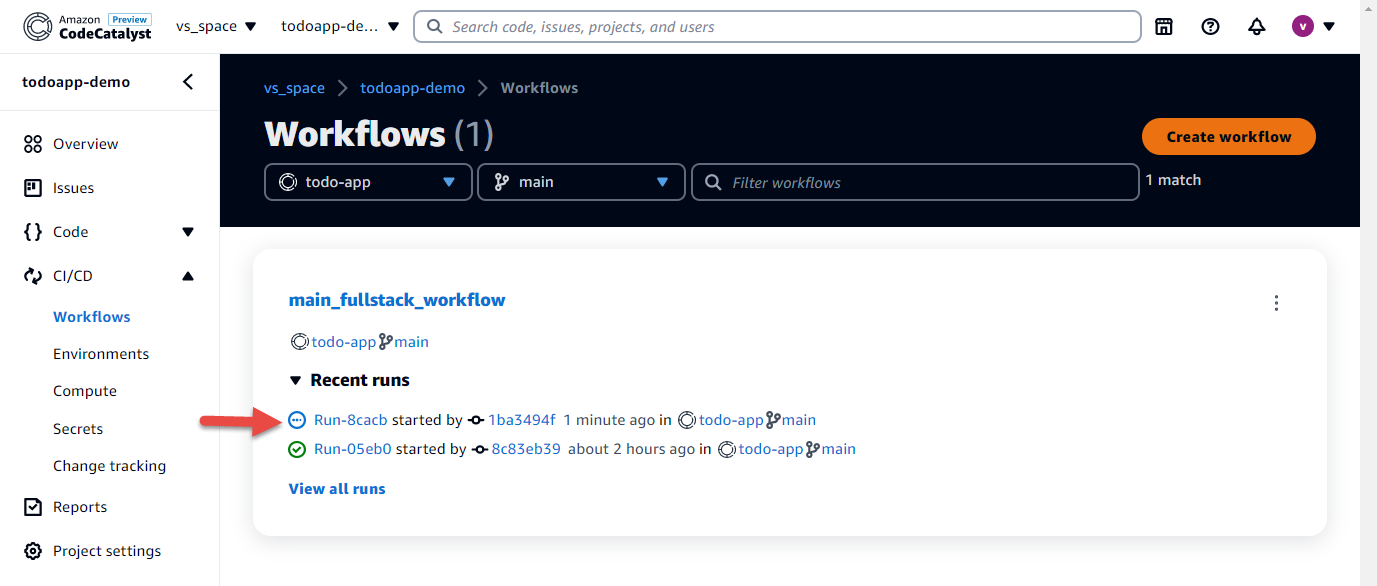Select the commit icon beside 1ba3494f
Screen dimensions: 1377x586
click(476, 420)
